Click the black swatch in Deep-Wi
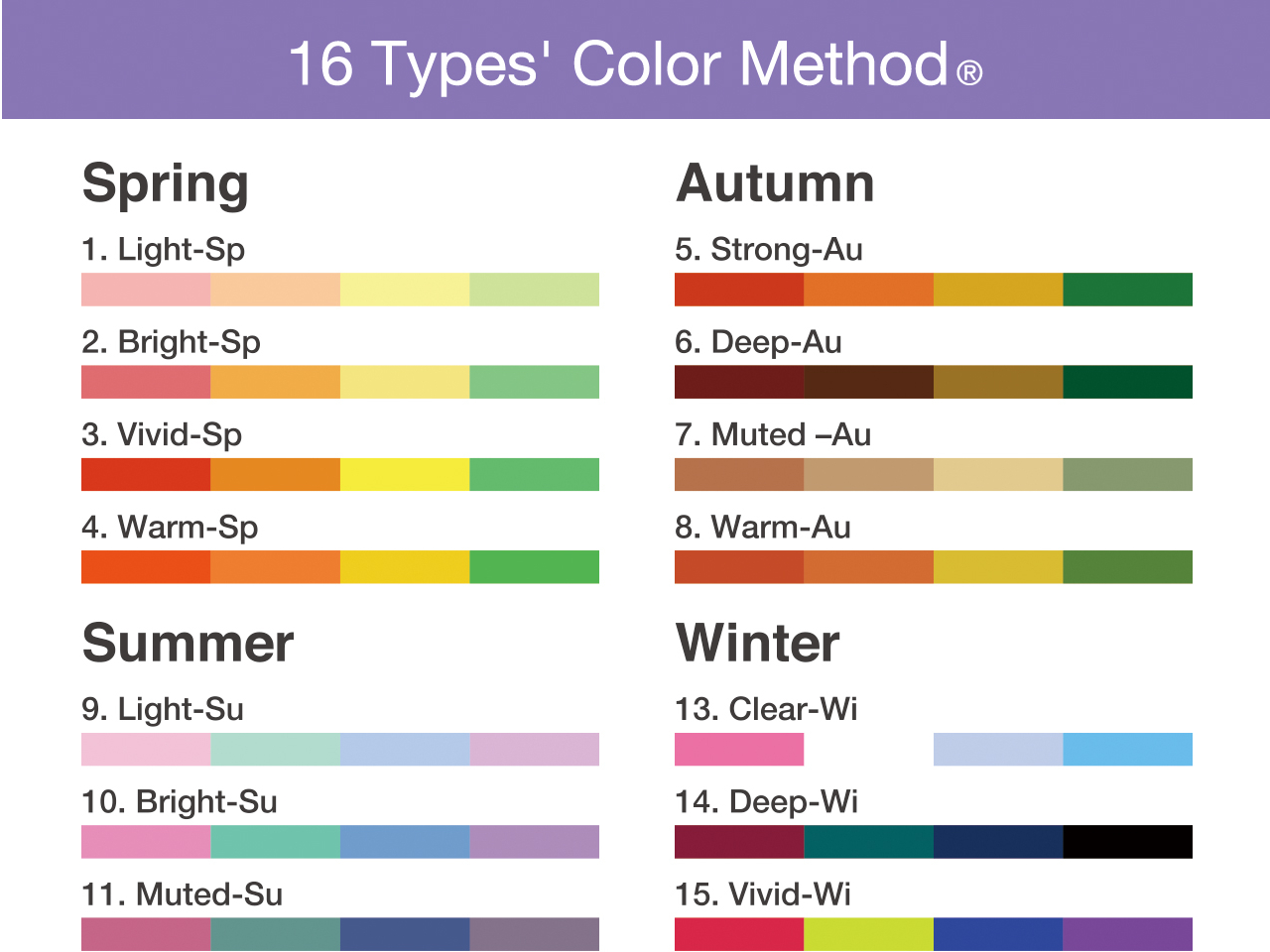This screenshot has height=952, width=1270. click(1127, 841)
